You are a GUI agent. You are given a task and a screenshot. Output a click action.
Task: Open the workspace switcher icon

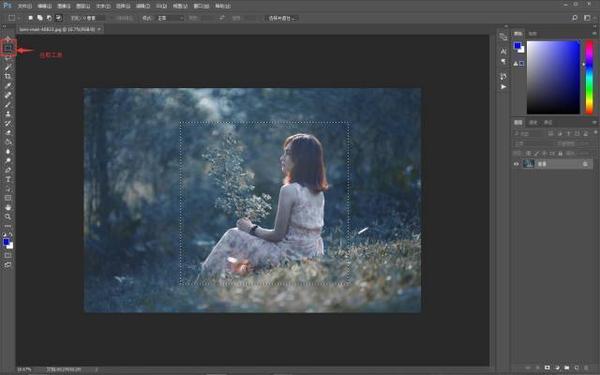[587, 18]
